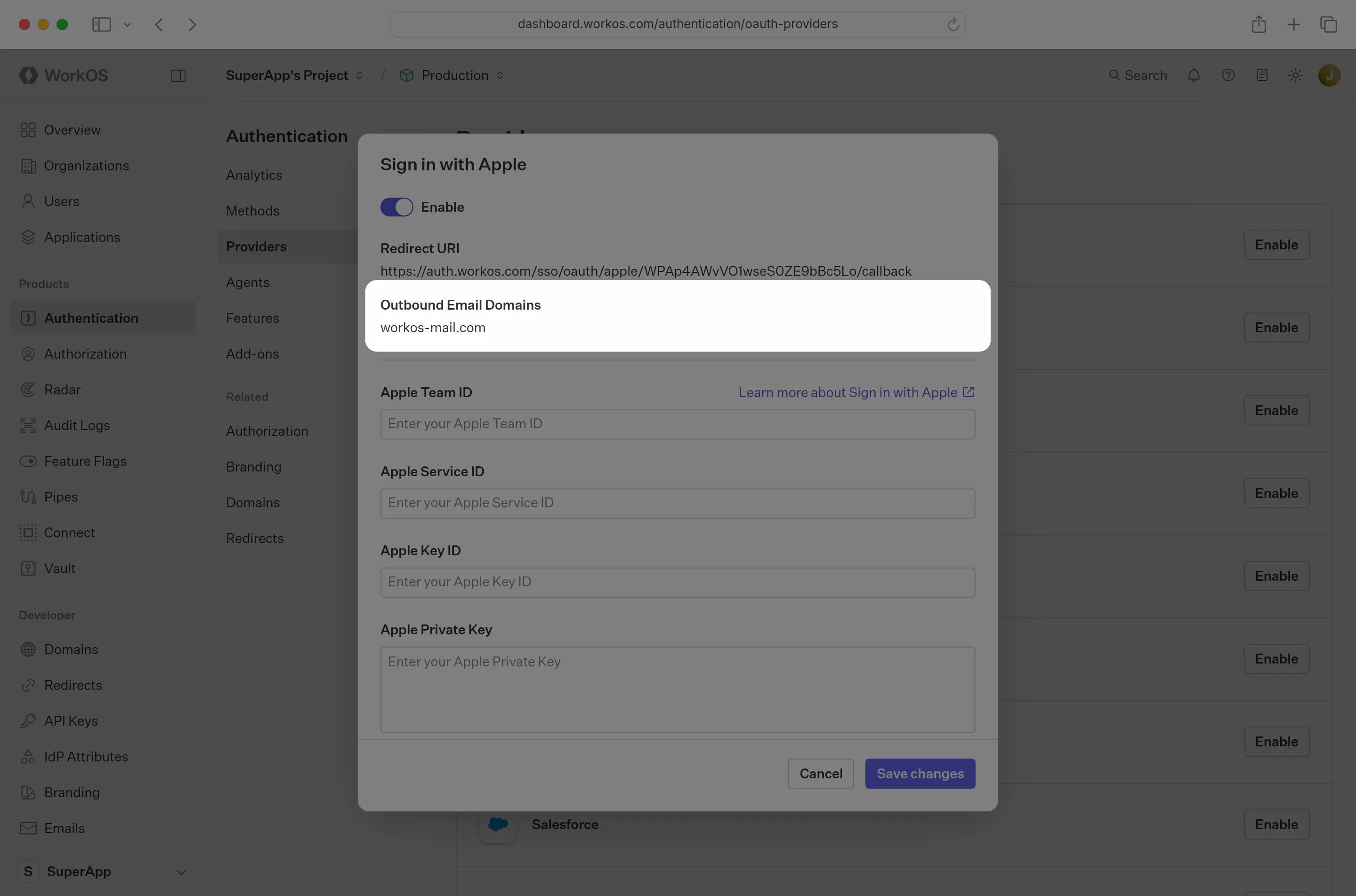The width and height of the screenshot is (1356, 896).
Task: Expand SuperApp's Project switcher
Action: coord(294,75)
